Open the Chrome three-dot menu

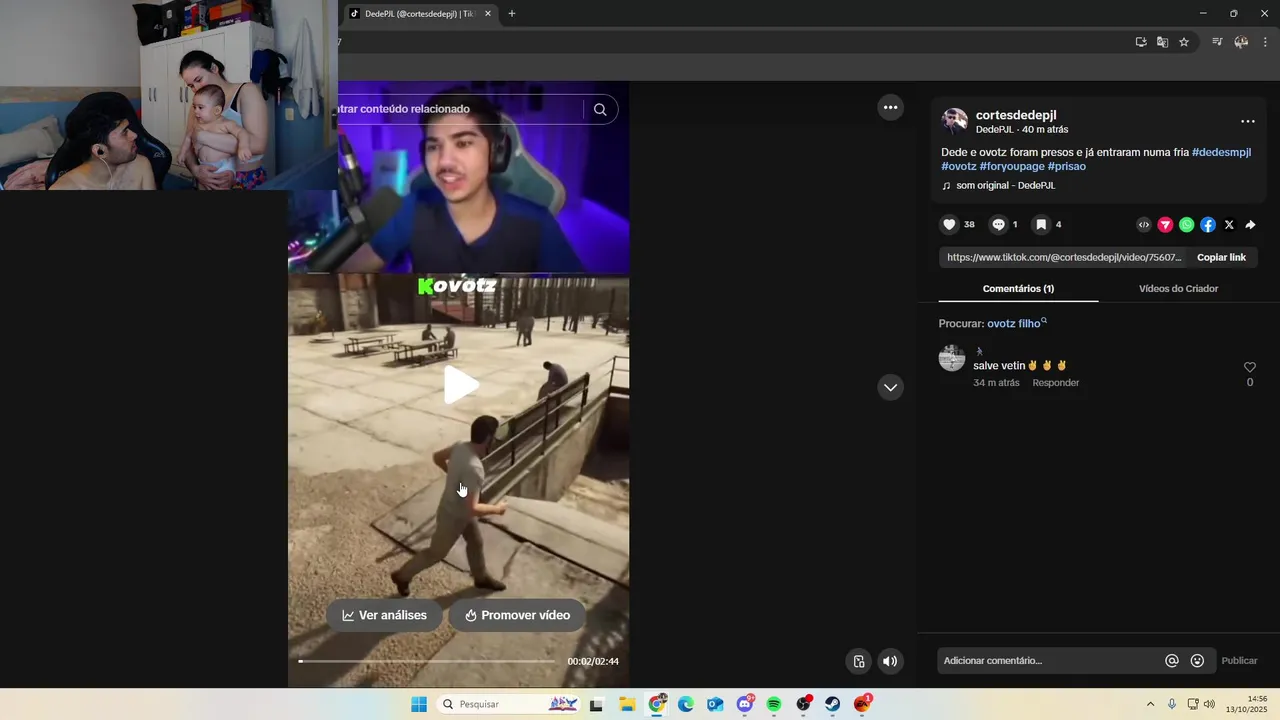(x=1265, y=42)
